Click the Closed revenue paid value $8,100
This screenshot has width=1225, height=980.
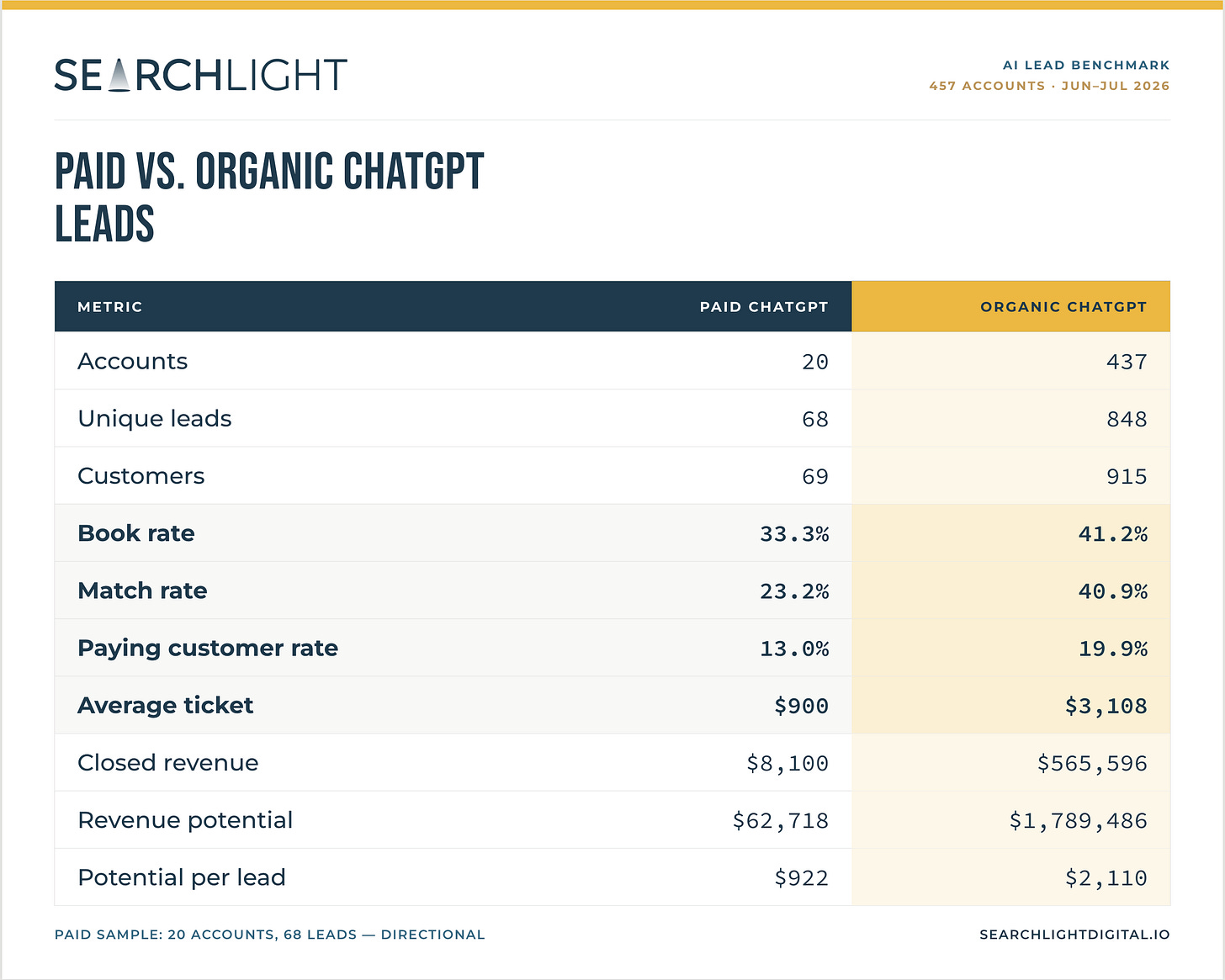pos(787,763)
